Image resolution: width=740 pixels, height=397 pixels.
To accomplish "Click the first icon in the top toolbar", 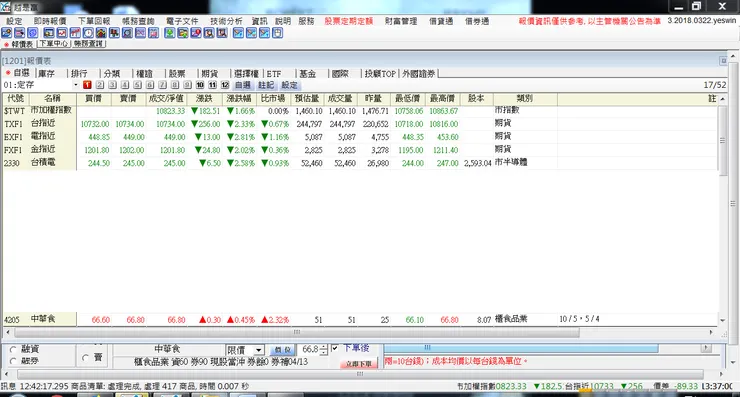I will [x=7, y=33].
